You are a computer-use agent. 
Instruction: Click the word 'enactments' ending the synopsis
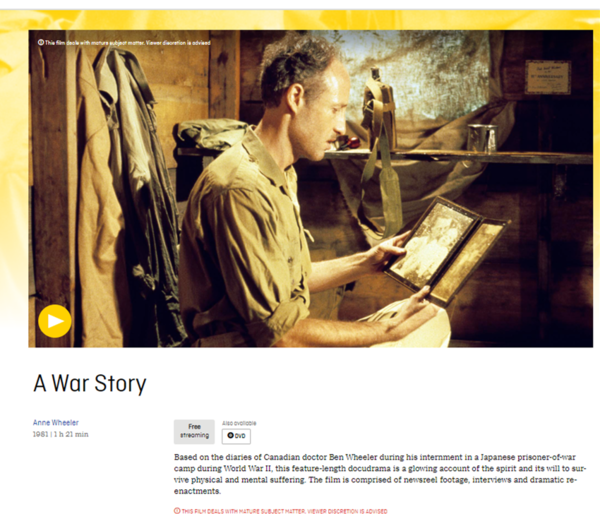(x=197, y=491)
